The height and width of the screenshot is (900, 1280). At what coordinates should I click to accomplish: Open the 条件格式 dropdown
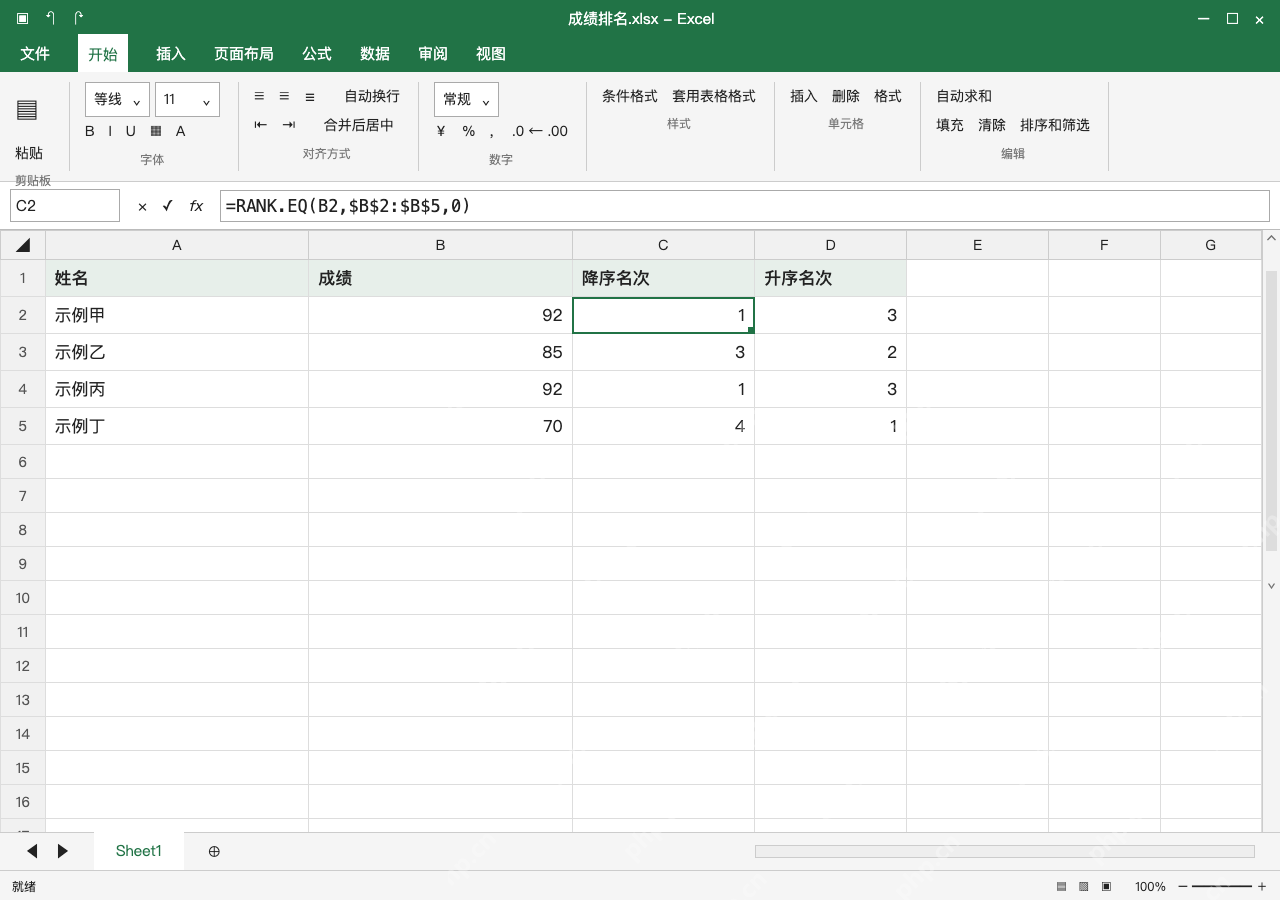tap(630, 96)
